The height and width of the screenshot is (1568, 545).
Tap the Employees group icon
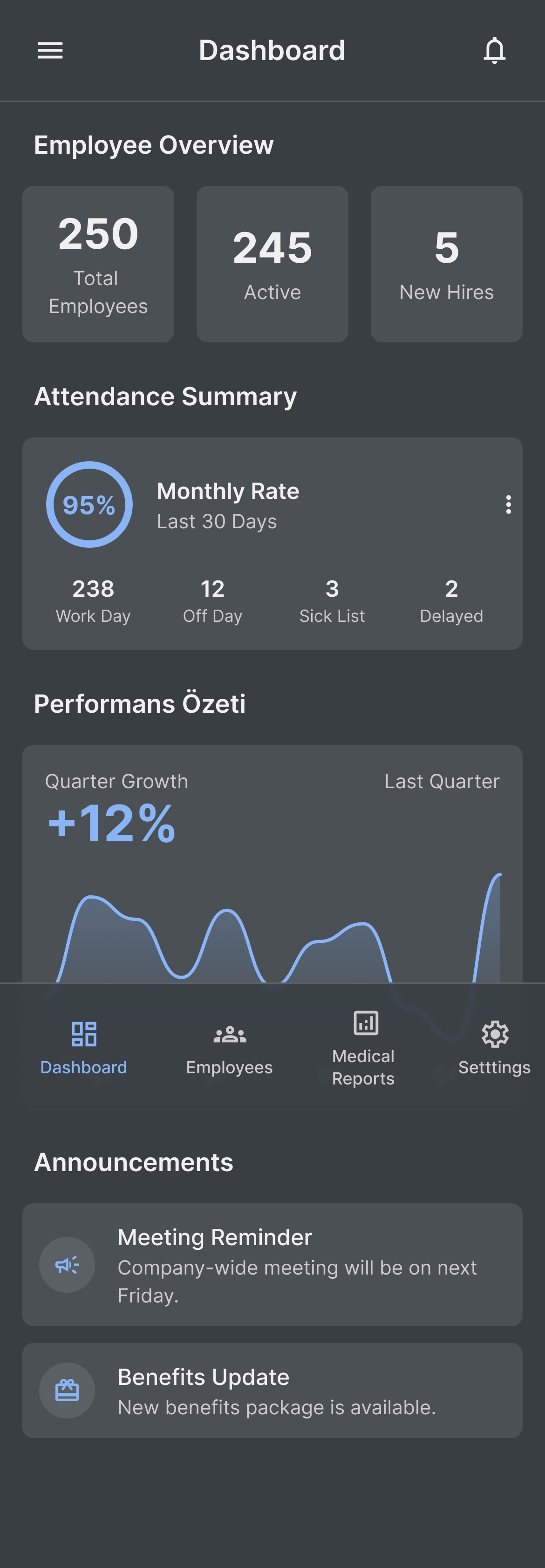[x=230, y=1034]
